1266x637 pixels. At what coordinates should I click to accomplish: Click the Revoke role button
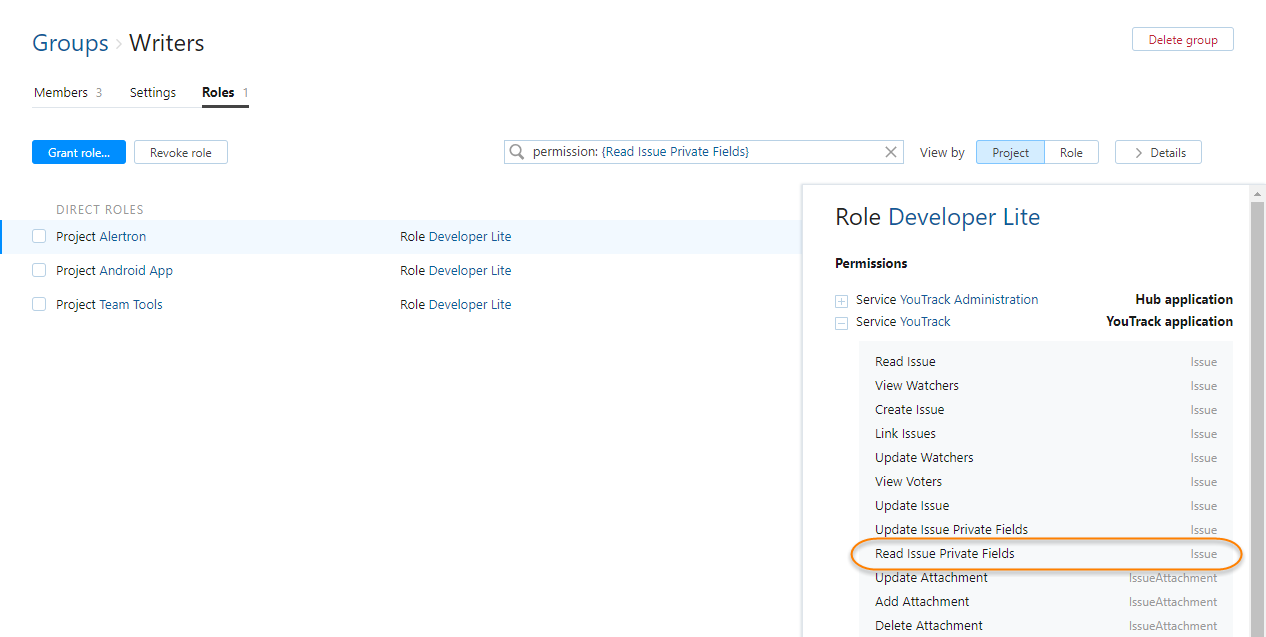click(180, 152)
